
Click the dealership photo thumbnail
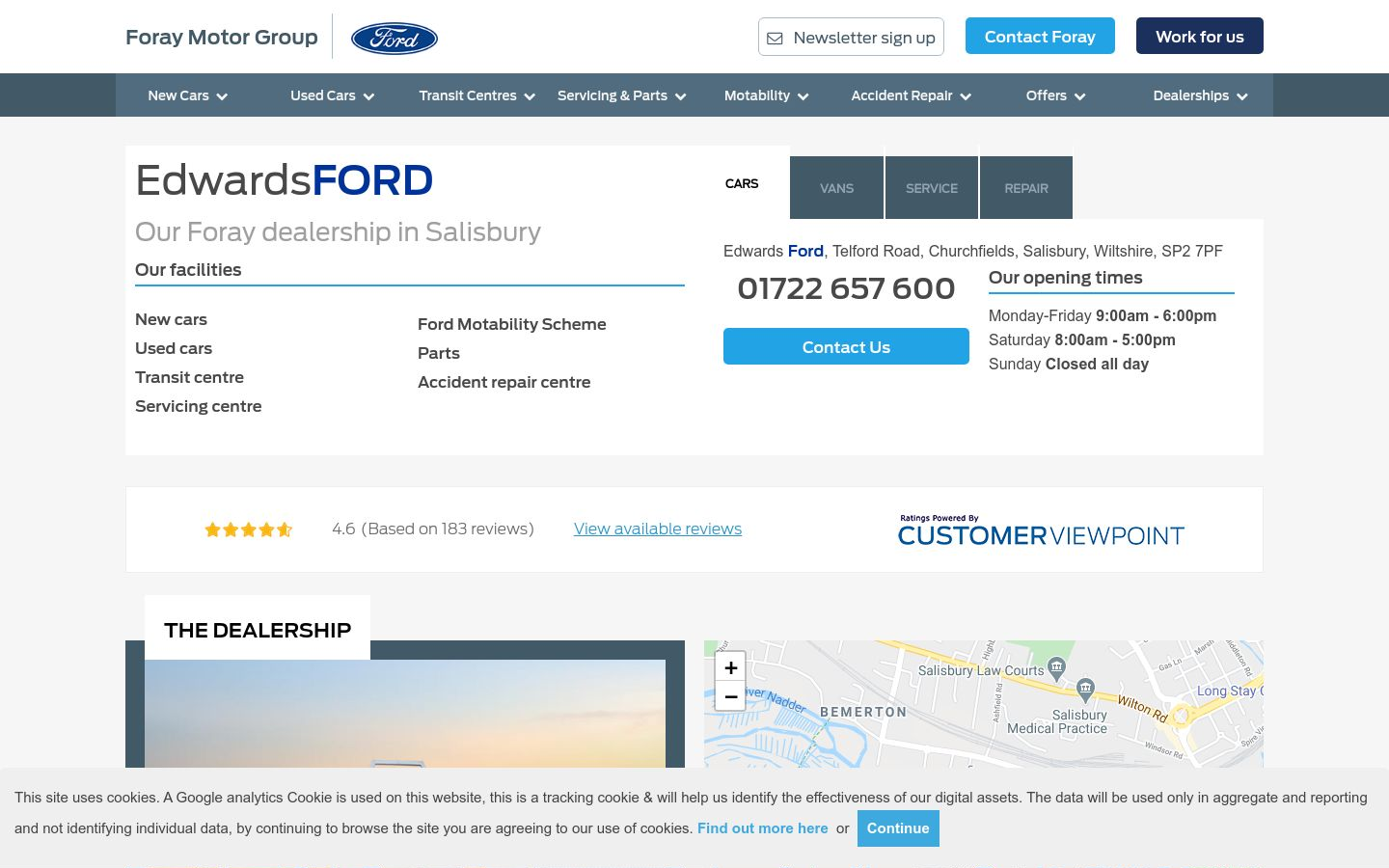(405, 714)
